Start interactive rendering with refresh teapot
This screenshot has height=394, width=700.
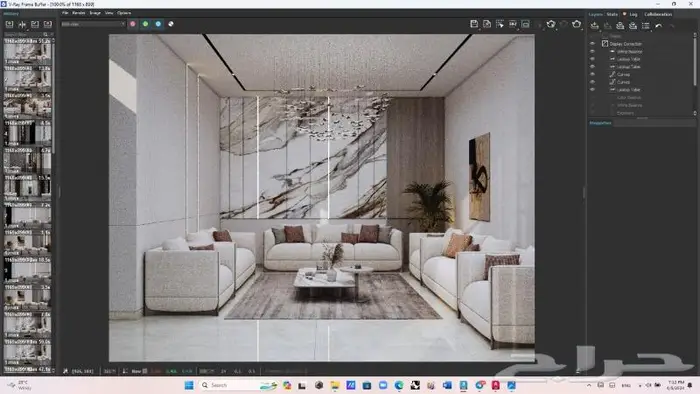[x=551, y=24]
